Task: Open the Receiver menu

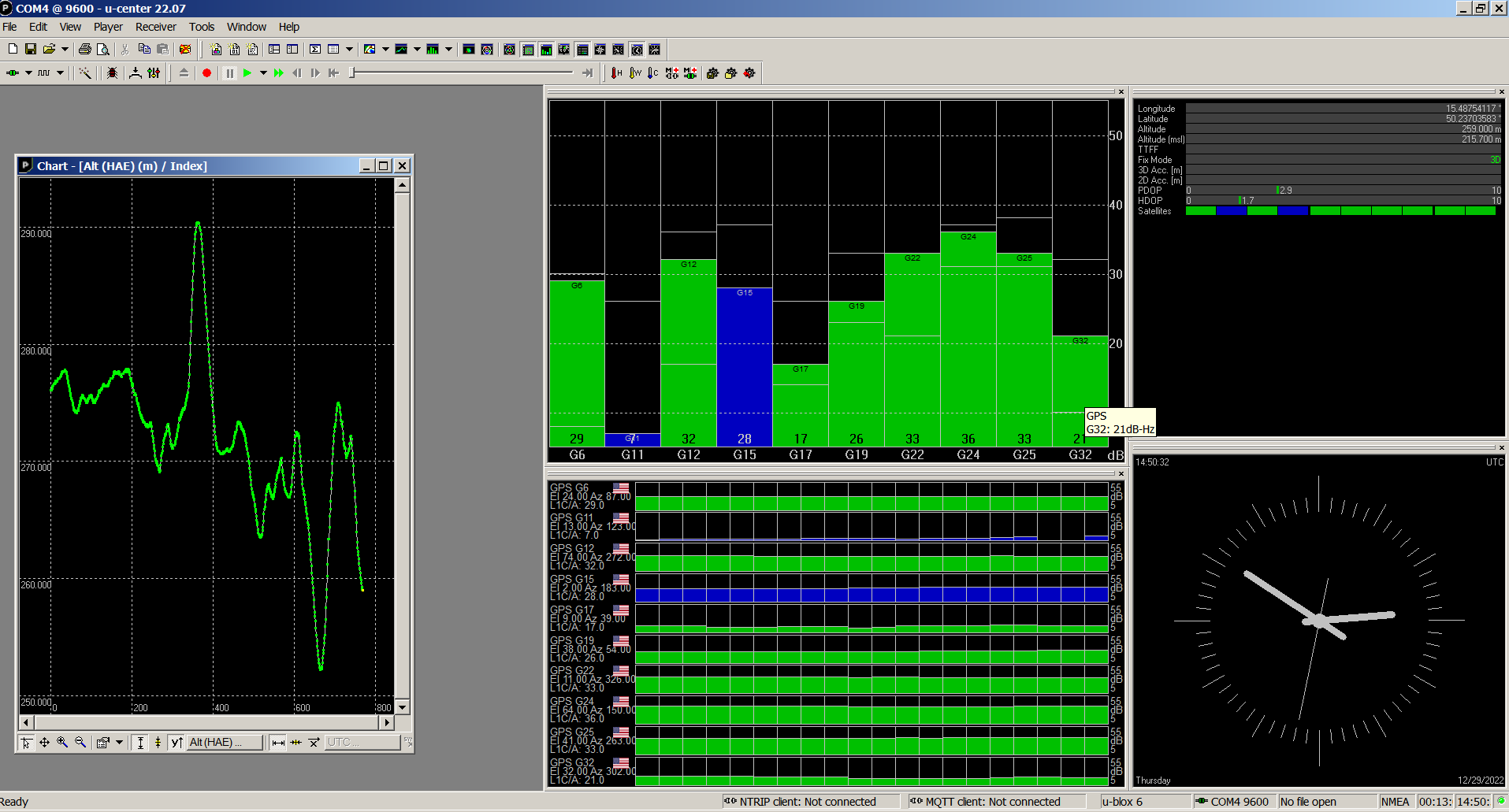Action: tap(155, 27)
